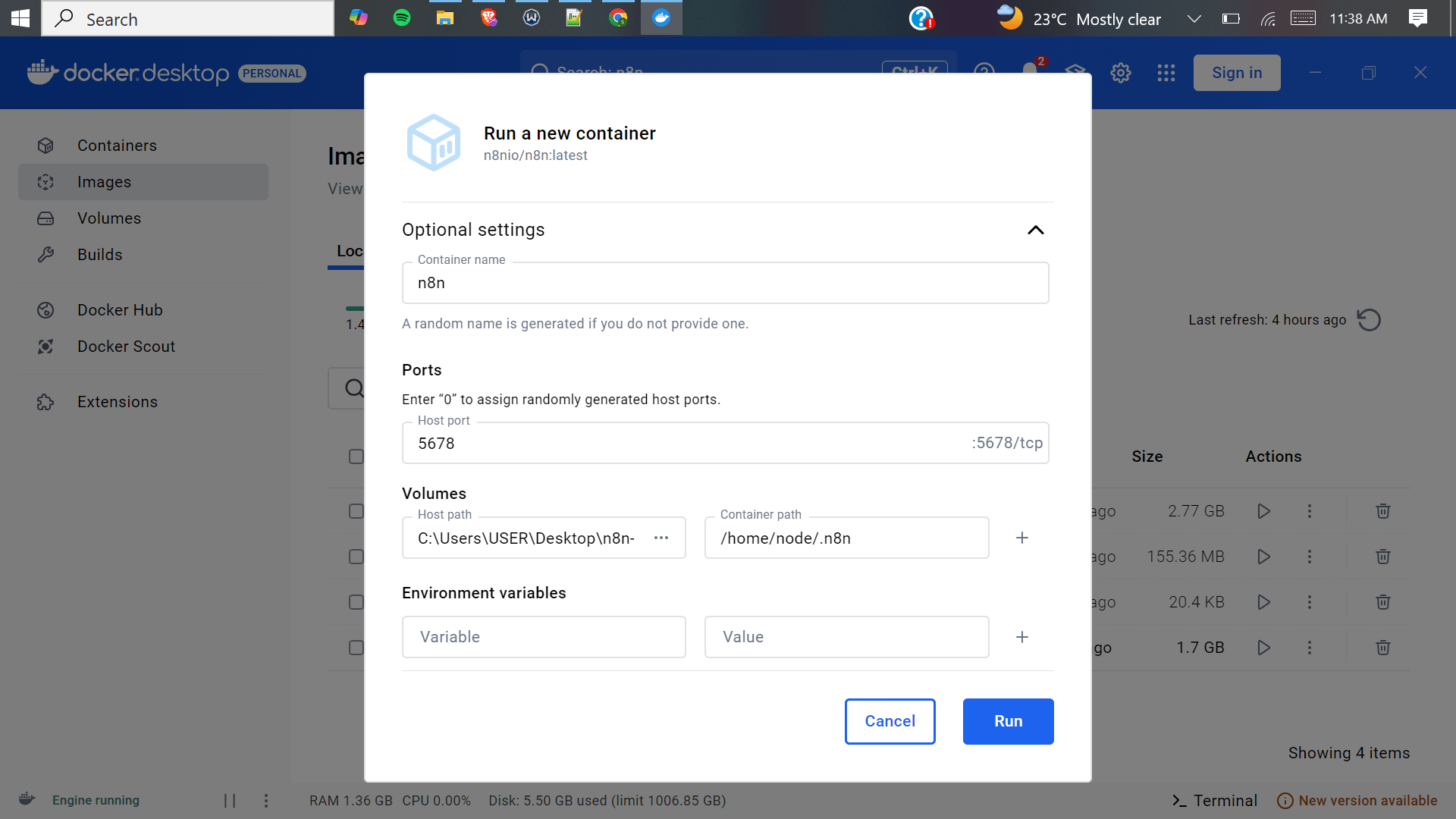1456x819 pixels.
Task: Delete the 1.7 GB image
Action: pyautogui.click(x=1383, y=648)
